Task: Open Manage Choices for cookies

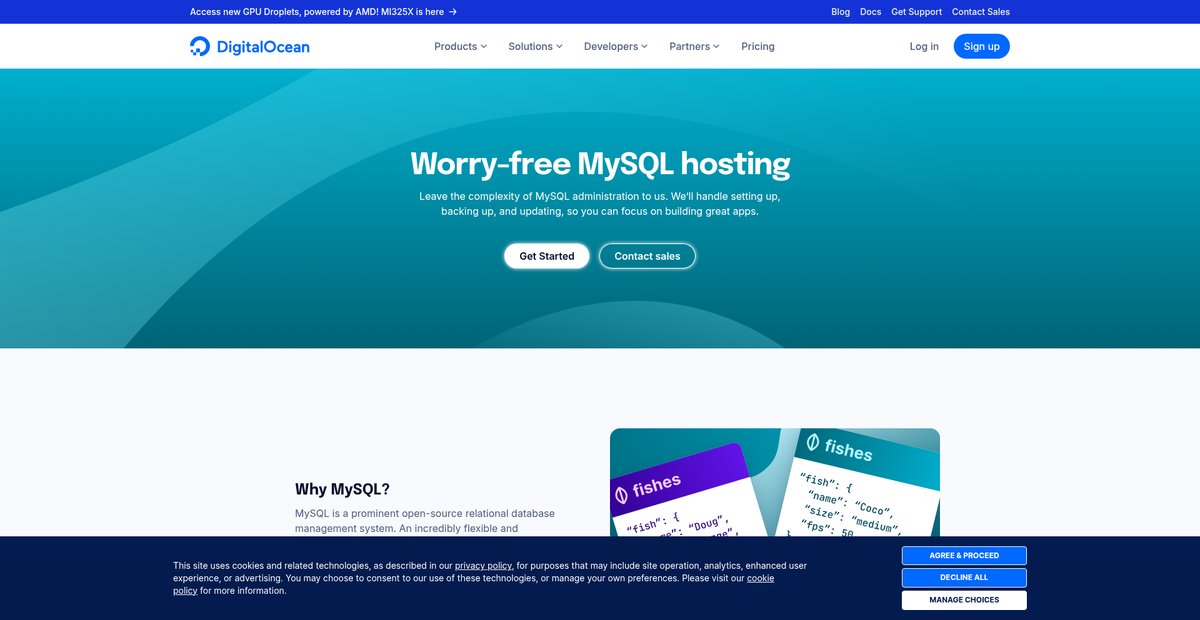Action: (x=964, y=600)
